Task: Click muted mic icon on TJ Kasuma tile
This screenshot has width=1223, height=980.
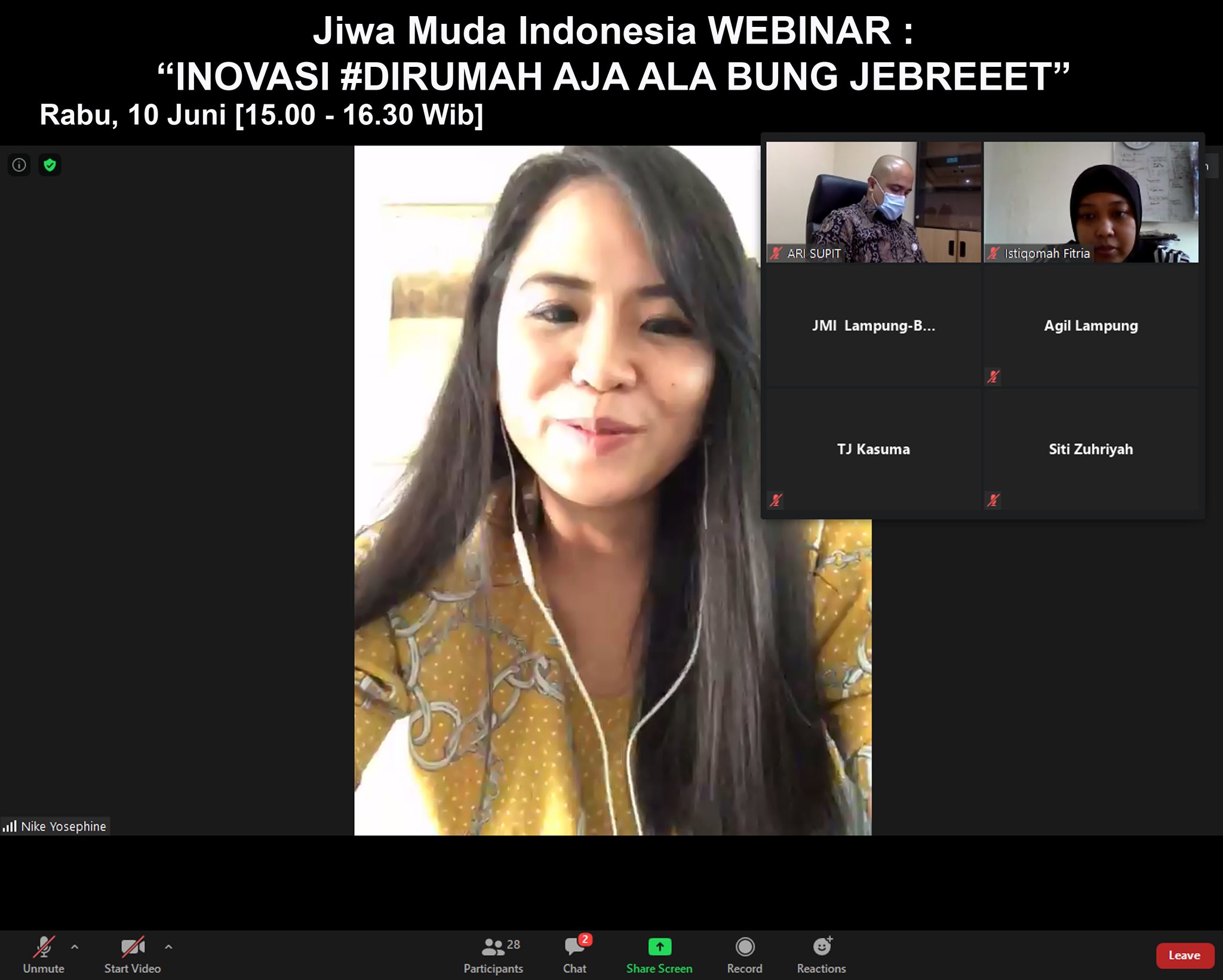Action: pos(776,500)
